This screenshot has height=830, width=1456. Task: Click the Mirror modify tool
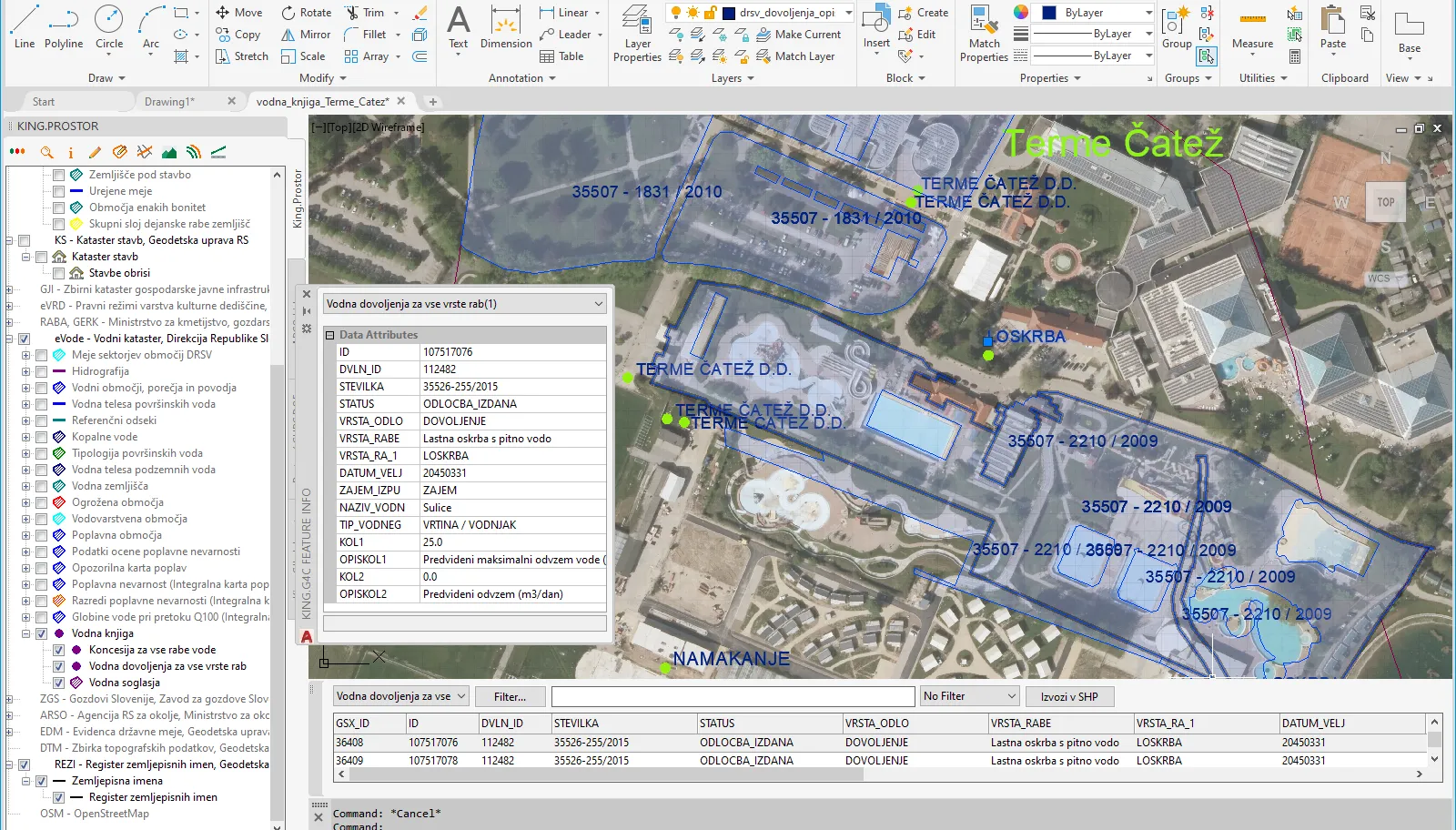click(306, 35)
